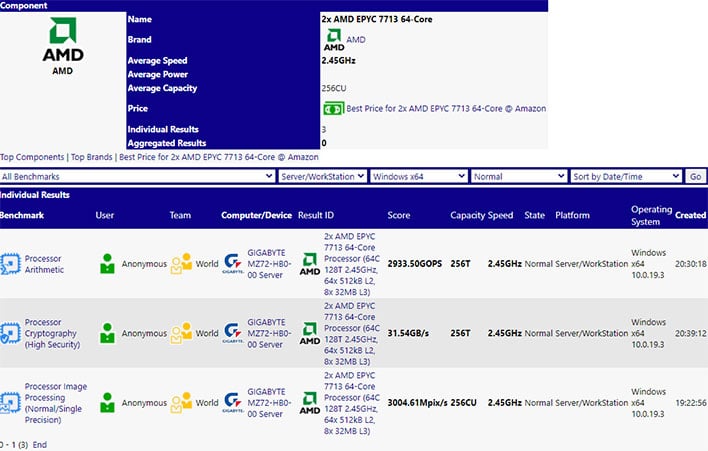The image size is (708, 451).
Task: Click the End pagination link
Action: click(x=40, y=445)
